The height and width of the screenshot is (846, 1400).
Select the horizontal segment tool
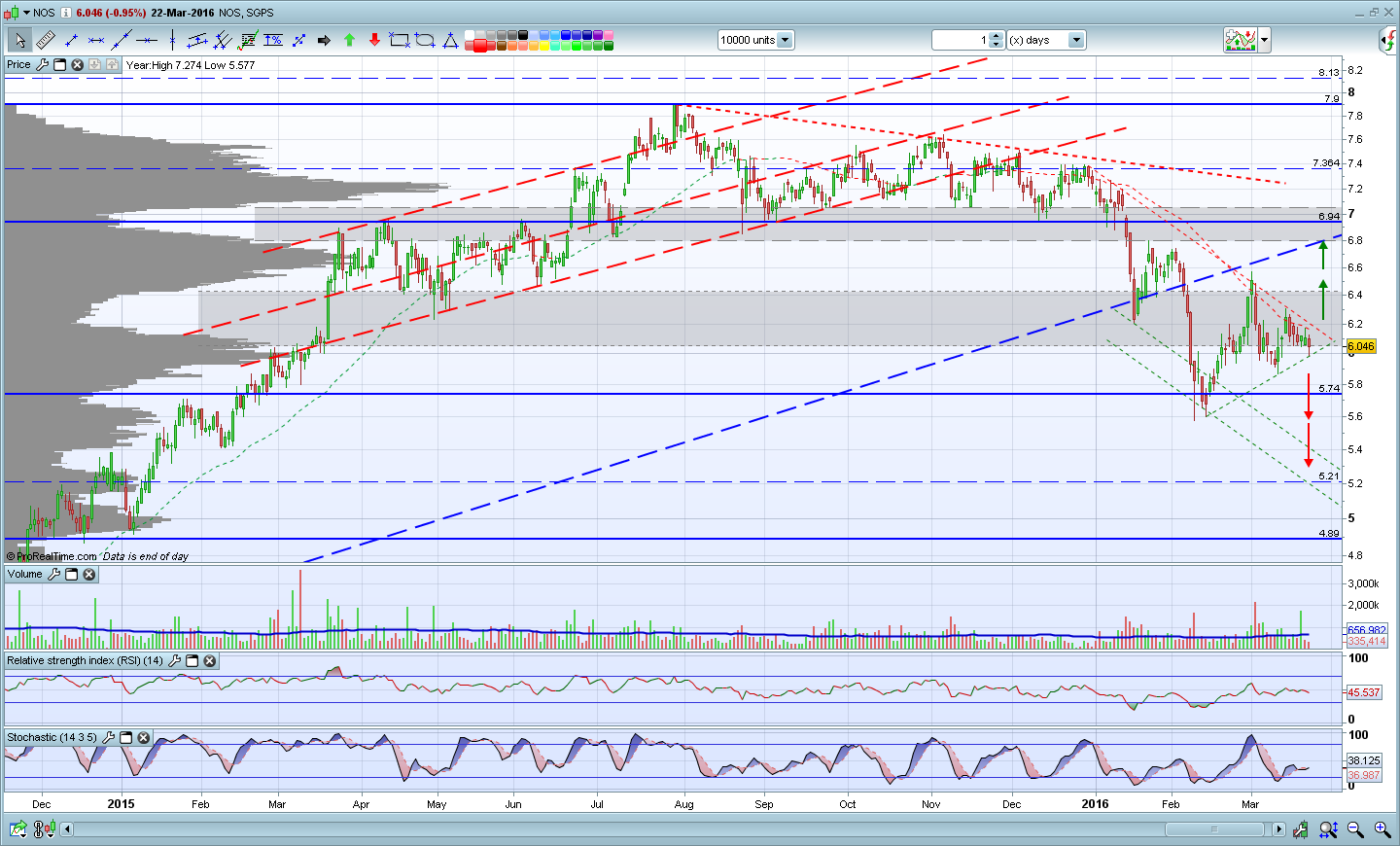96,40
